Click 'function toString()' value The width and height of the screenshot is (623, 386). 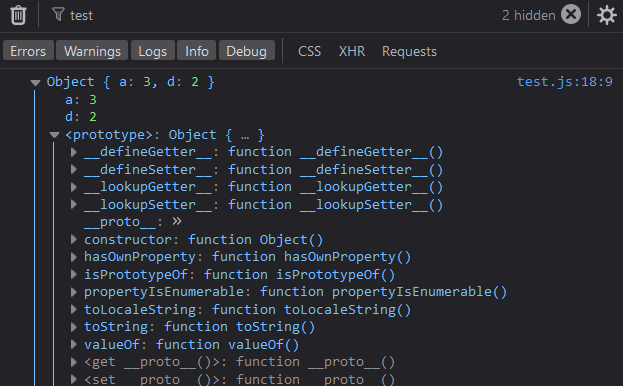(x=240, y=327)
